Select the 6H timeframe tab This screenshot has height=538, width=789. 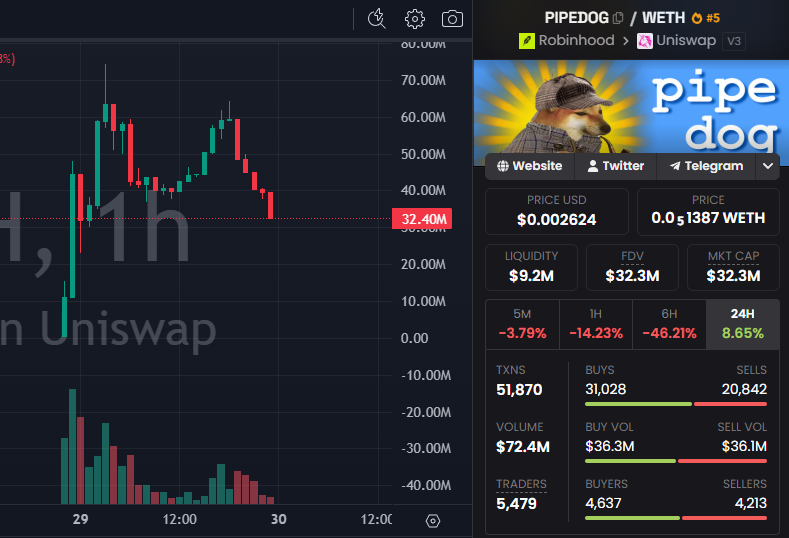[669, 324]
